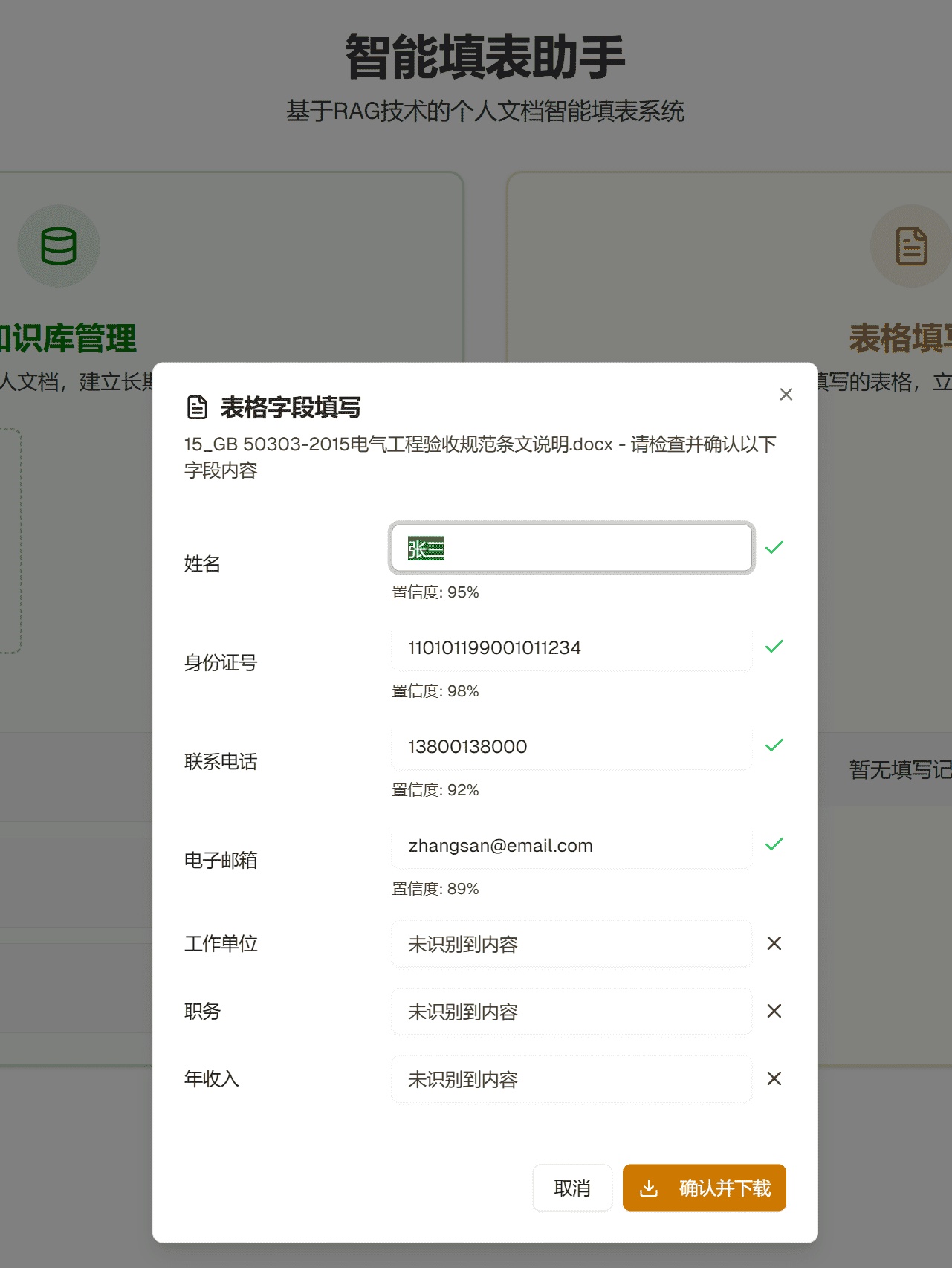Click the document icon above 表格填写 card

[x=911, y=246]
